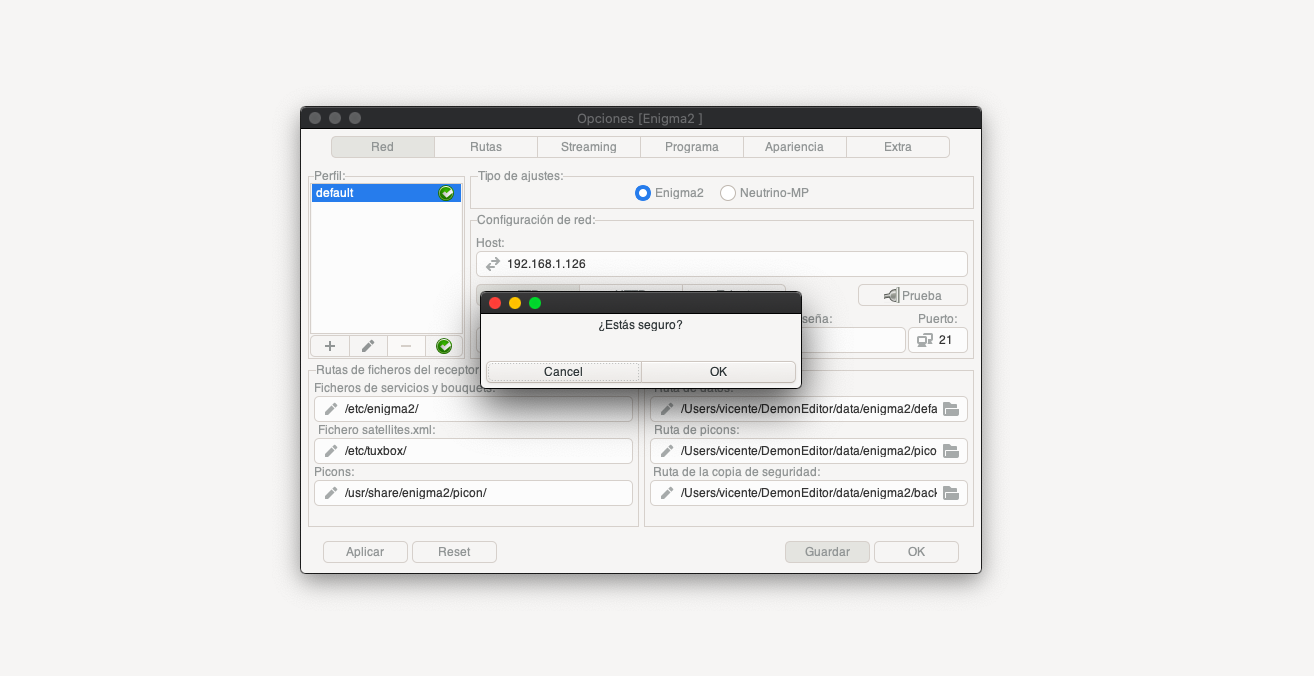The image size is (1314, 676).
Task: Confirm with OK in ¿Estás seguro? dialog
Action: tap(718, 372)
